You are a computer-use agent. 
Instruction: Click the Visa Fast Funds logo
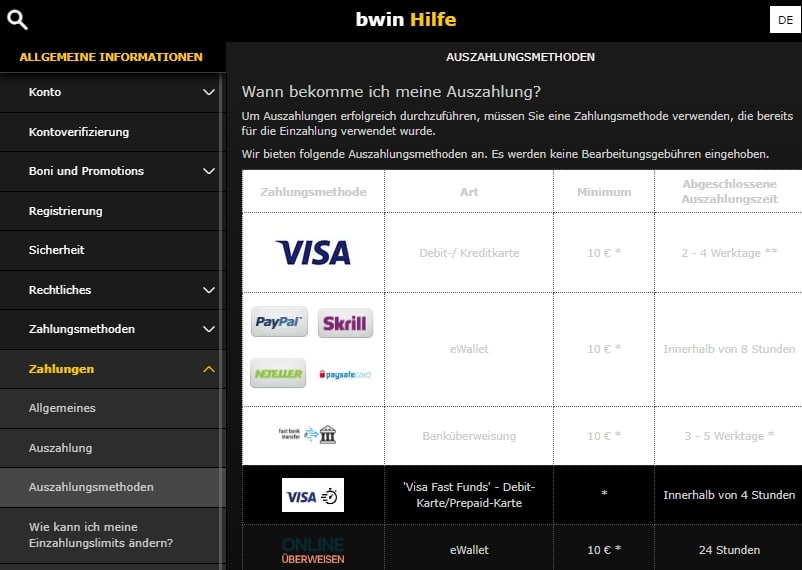pyautogui.click(x=313, y=495)
